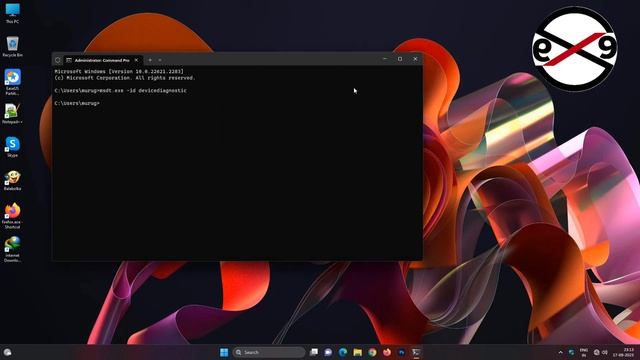The image size is (640, 360).
Task: Open Task View from the taskbar
Action: [x=314, y=352]
